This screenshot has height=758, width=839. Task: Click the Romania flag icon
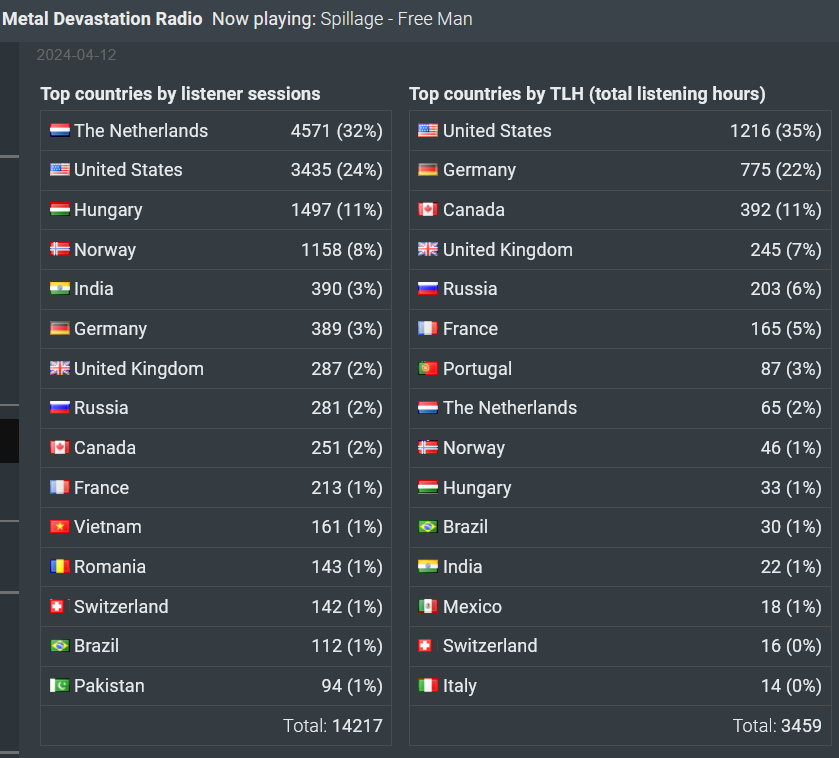pyautogui.click(x=59, y=566)
